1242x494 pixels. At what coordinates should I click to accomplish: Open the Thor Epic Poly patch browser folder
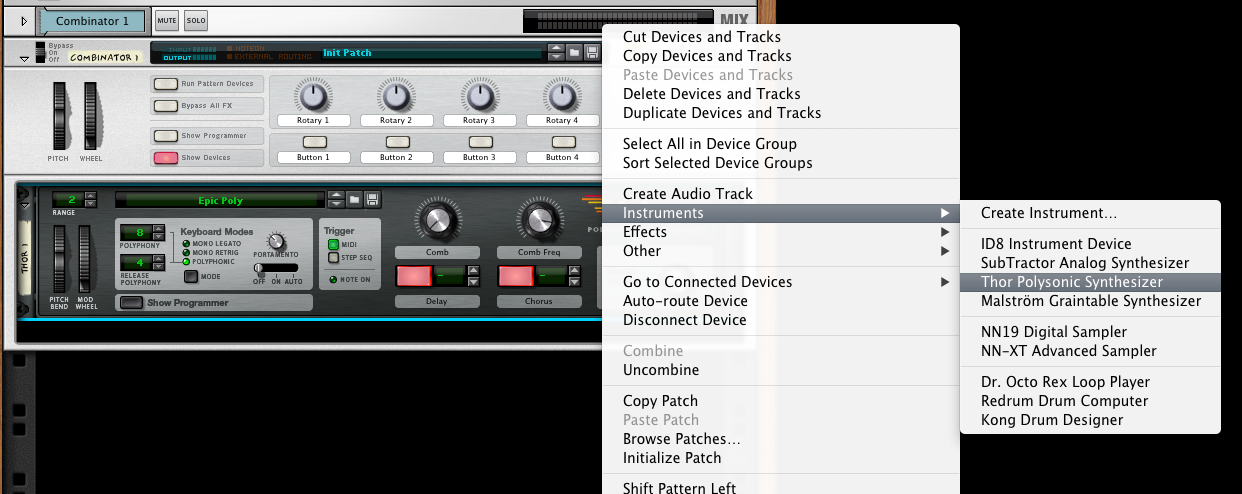point(354,200)
